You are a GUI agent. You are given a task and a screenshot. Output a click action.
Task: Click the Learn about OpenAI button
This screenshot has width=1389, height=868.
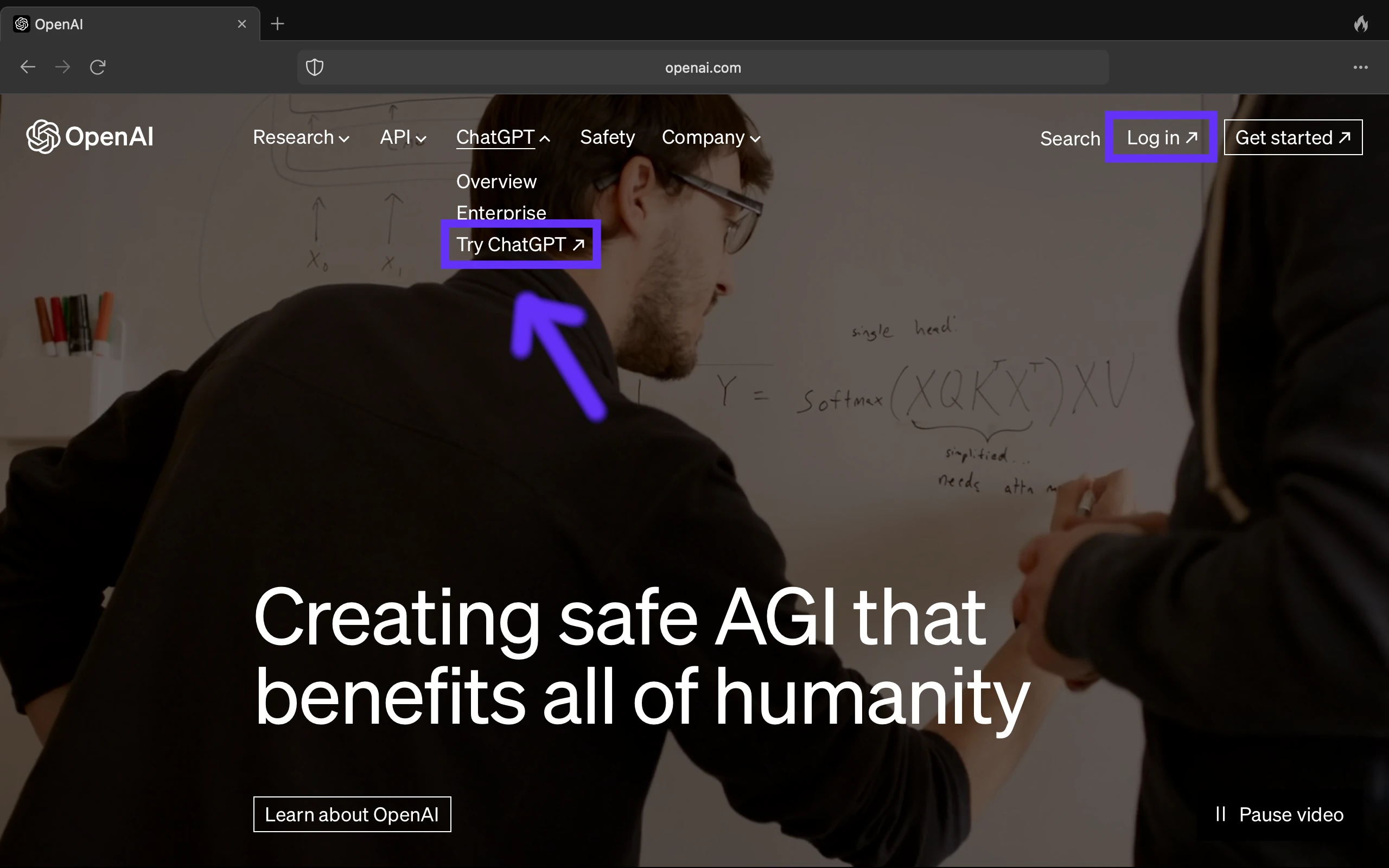[x=352, y=814]
